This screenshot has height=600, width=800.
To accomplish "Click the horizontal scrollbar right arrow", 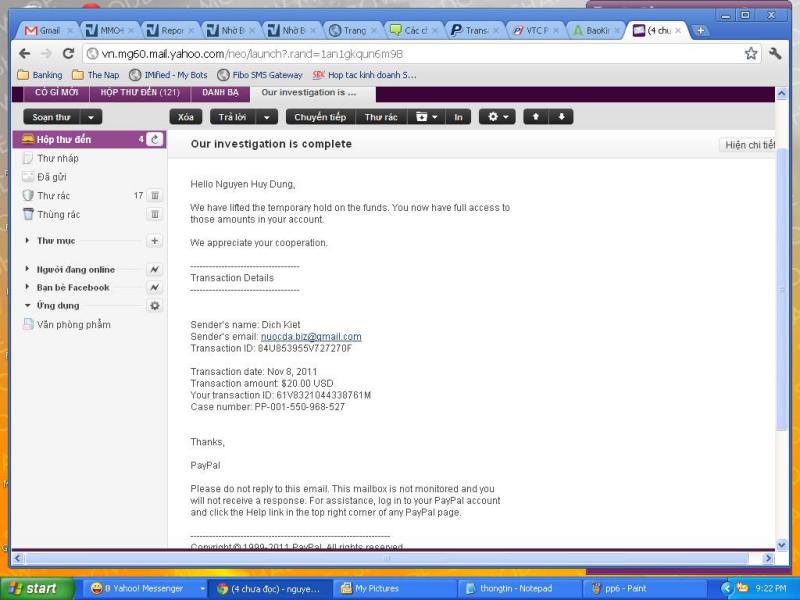I will (x=768, y=558).
